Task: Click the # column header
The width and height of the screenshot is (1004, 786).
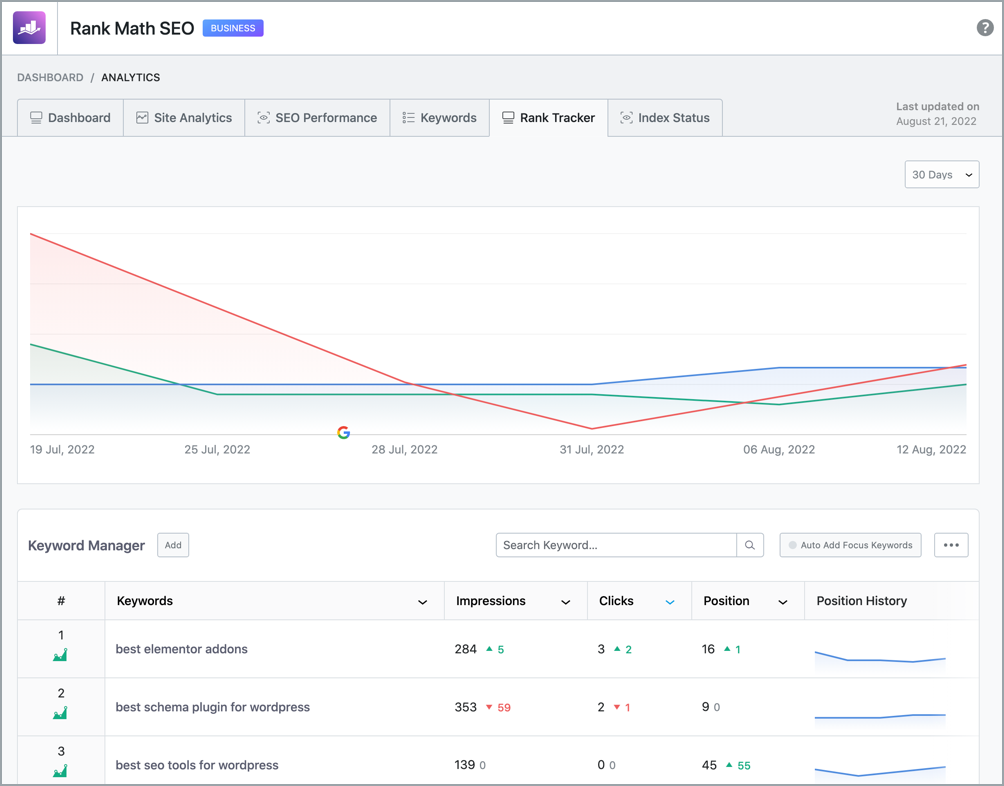Action: [61, 601]
